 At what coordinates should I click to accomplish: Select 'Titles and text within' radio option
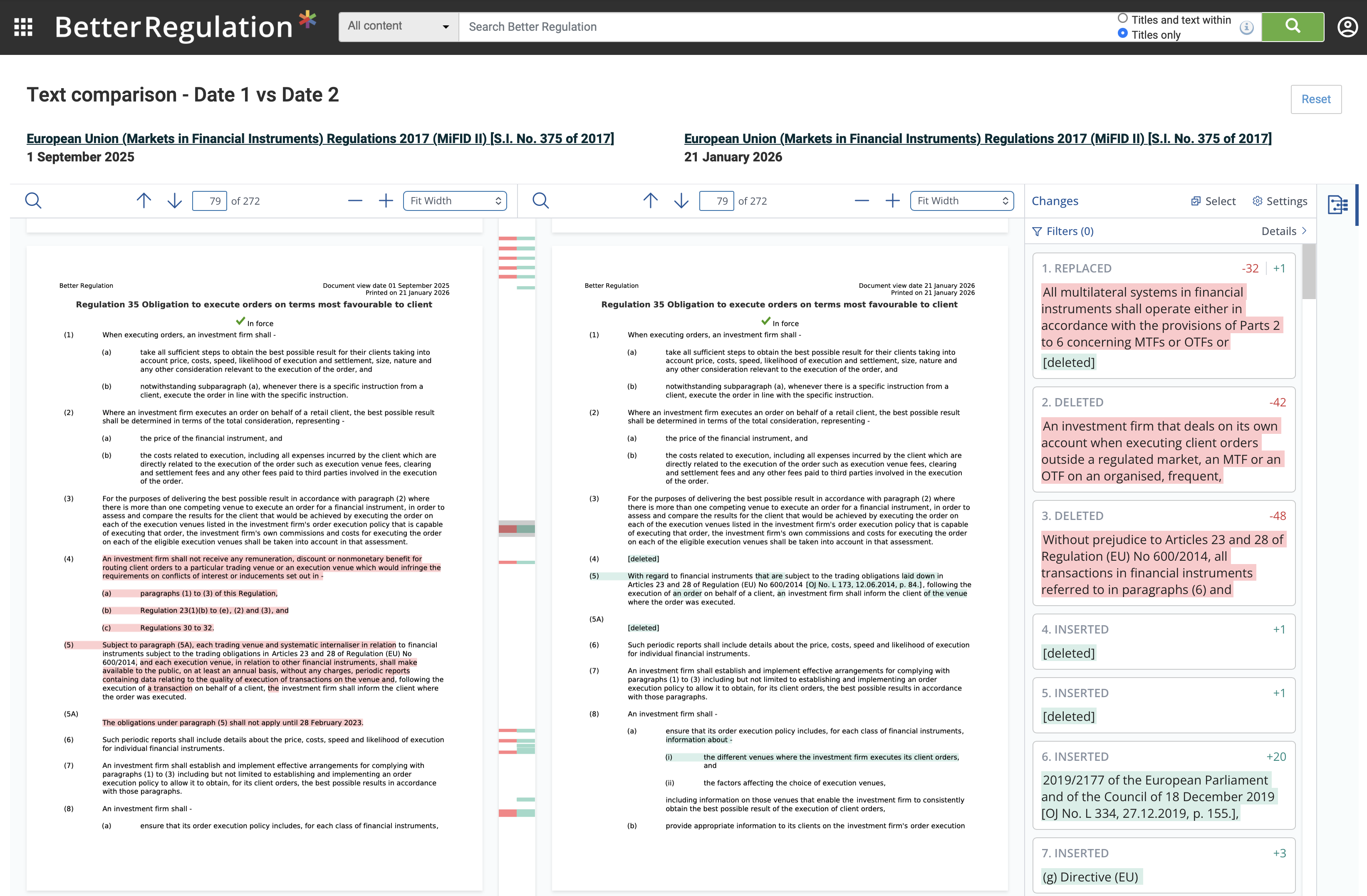pyautogui.click(x=1123, y=18)
